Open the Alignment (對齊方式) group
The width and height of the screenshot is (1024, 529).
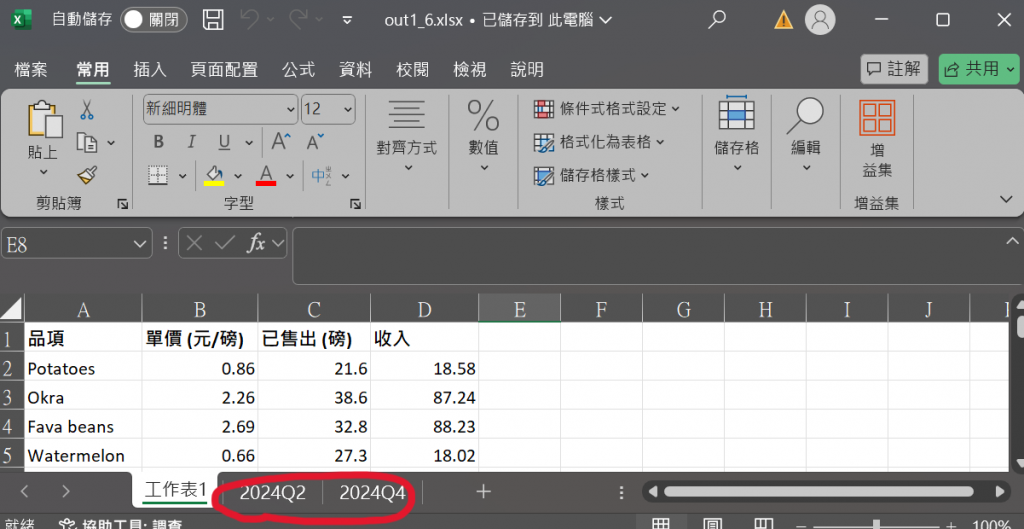pos(407,136)
